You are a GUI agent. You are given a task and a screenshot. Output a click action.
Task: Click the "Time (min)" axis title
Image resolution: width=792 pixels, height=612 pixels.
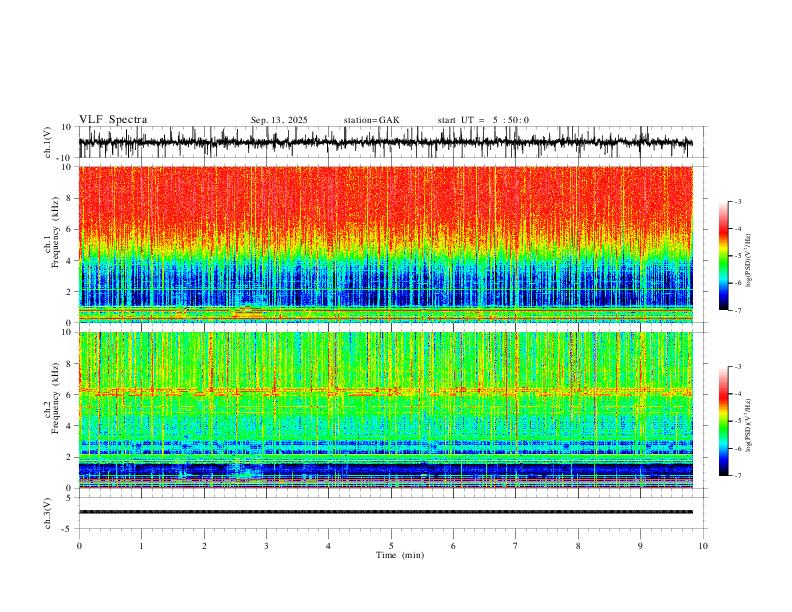400,555
